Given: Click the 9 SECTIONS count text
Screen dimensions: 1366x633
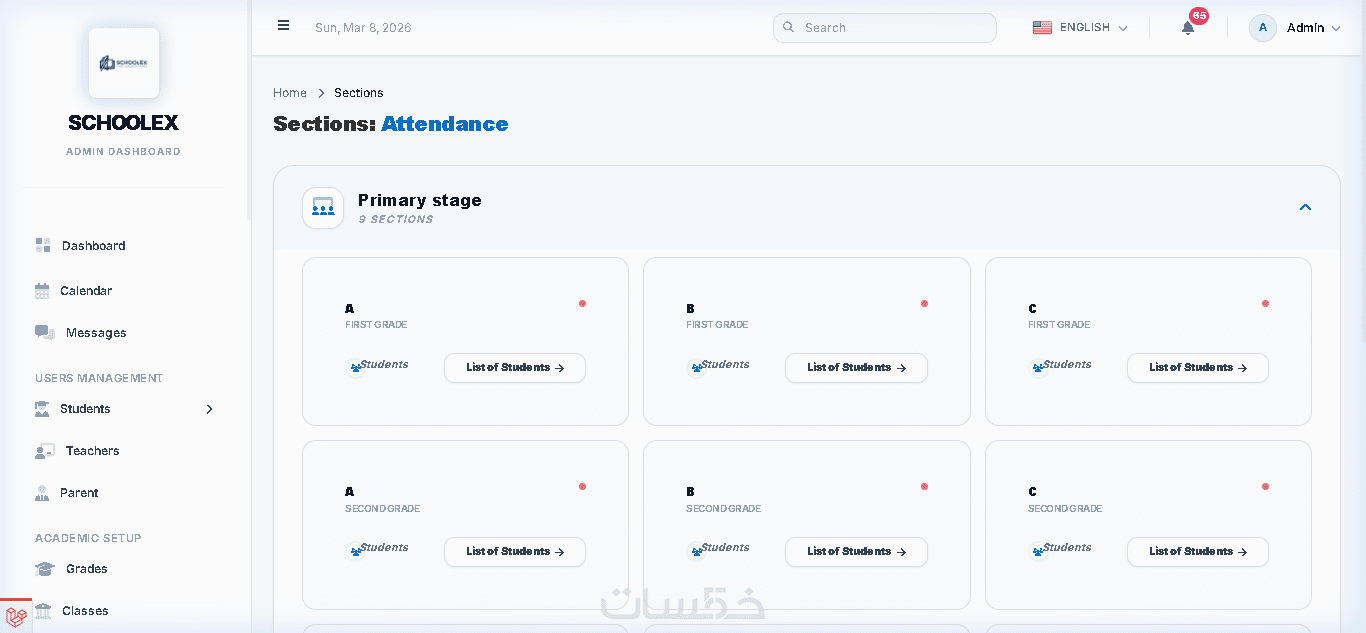Looking at the screenshot, I should 396,220.
